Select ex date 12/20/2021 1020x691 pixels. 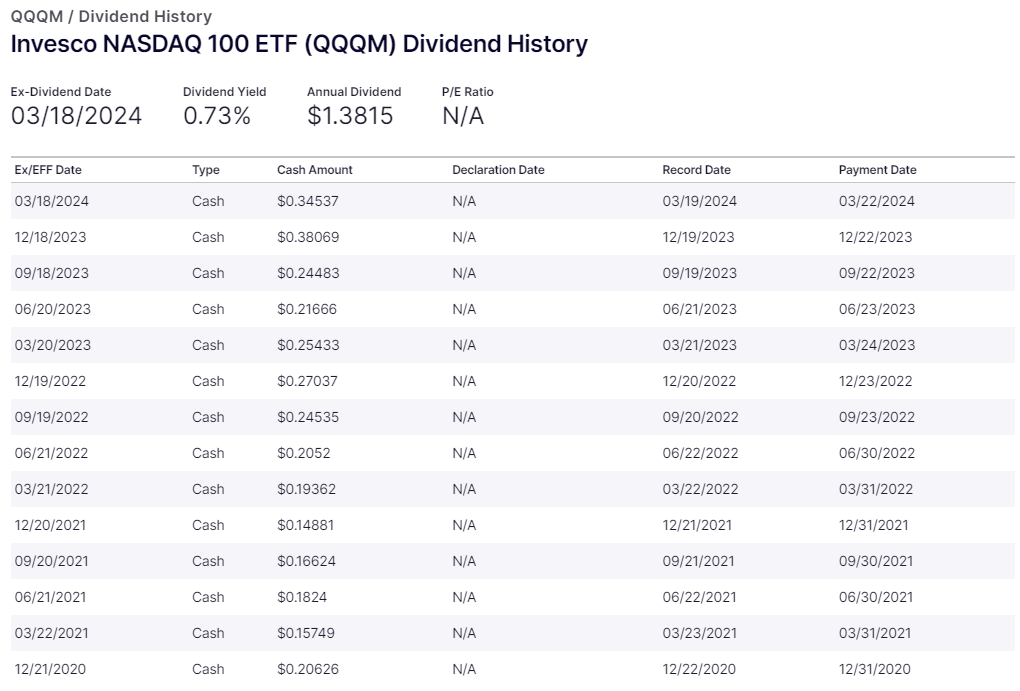click(x=50, y=525)
